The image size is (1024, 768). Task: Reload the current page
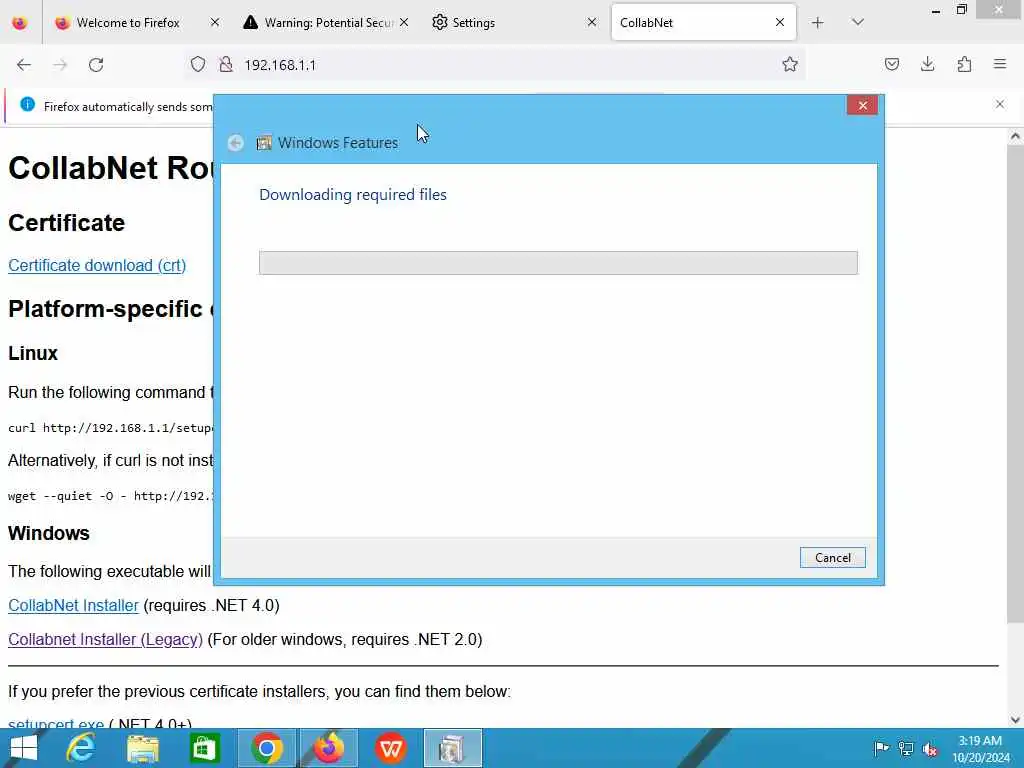click(96, 65)
